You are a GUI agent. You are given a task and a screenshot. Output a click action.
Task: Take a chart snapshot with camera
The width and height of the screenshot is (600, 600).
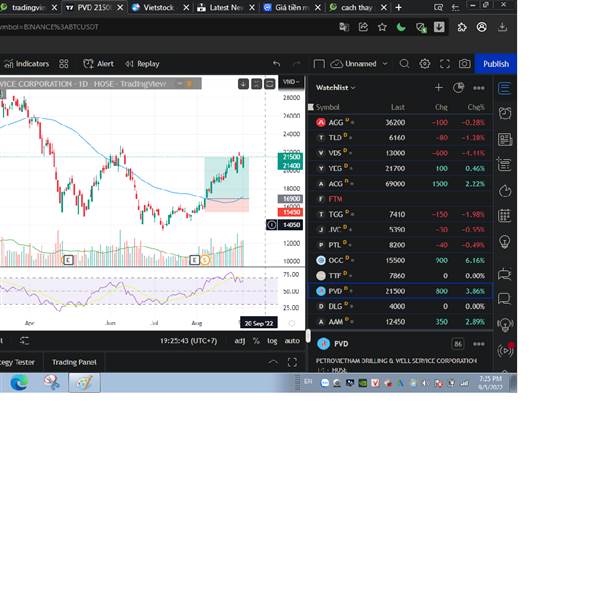point(465,64)
